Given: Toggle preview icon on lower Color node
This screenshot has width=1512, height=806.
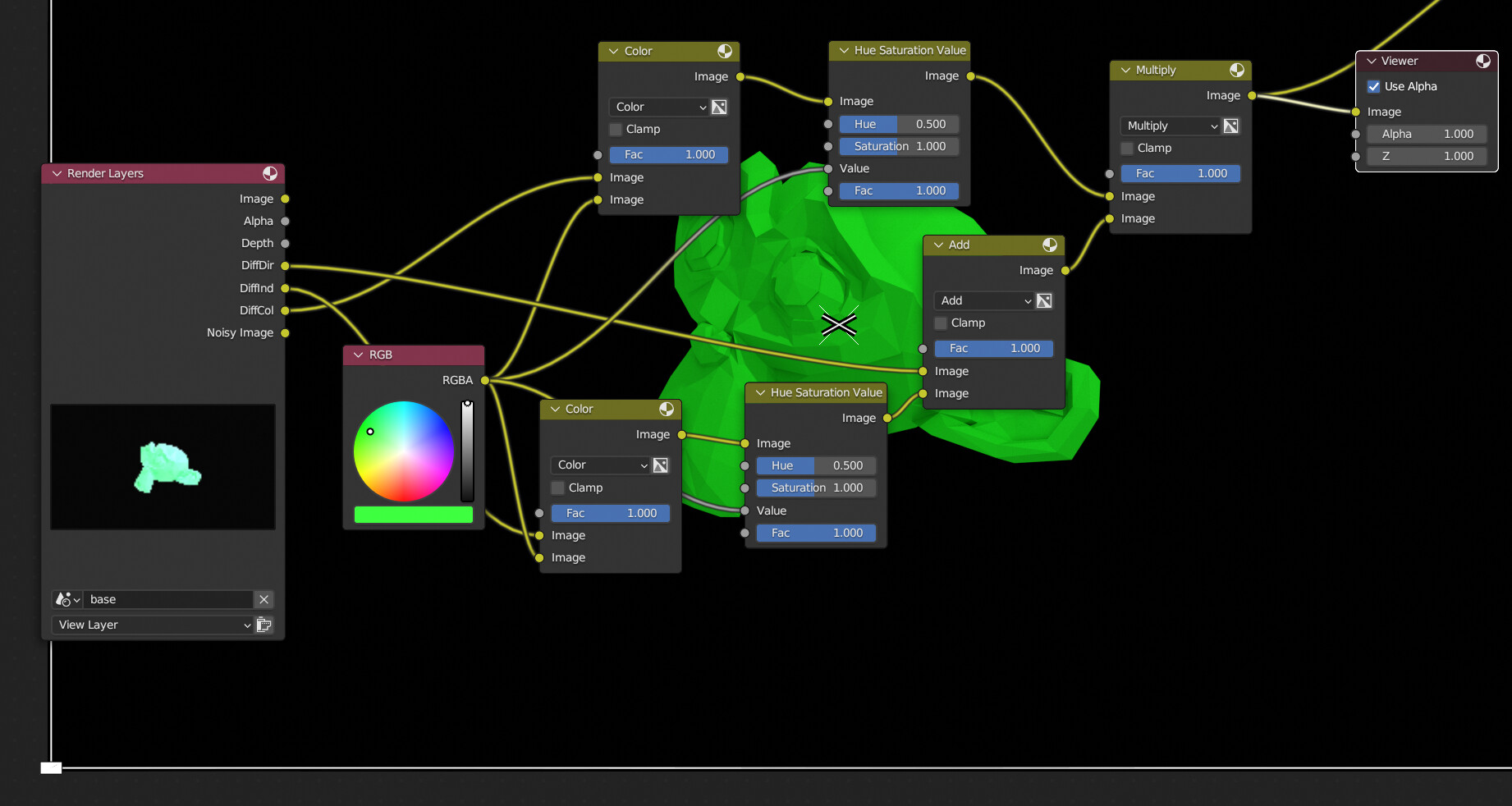Looking at the screenshot, I should click(667, 409).
